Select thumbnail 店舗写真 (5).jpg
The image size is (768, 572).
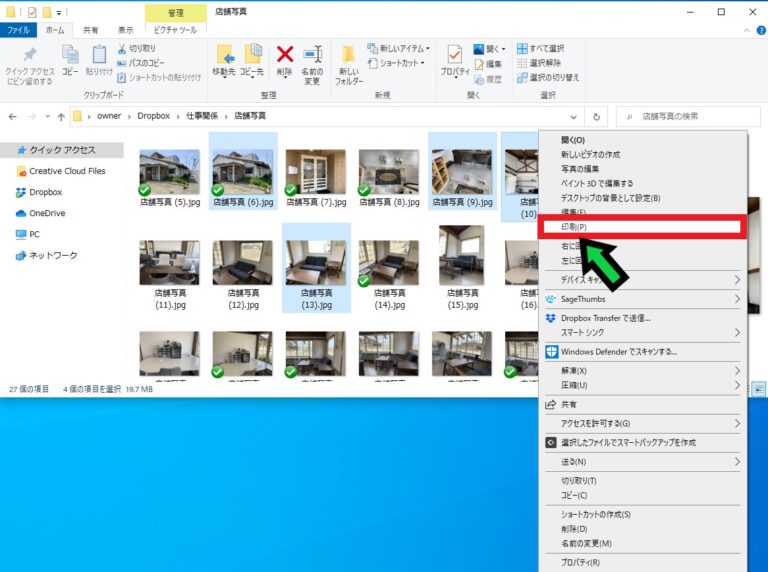169,172
